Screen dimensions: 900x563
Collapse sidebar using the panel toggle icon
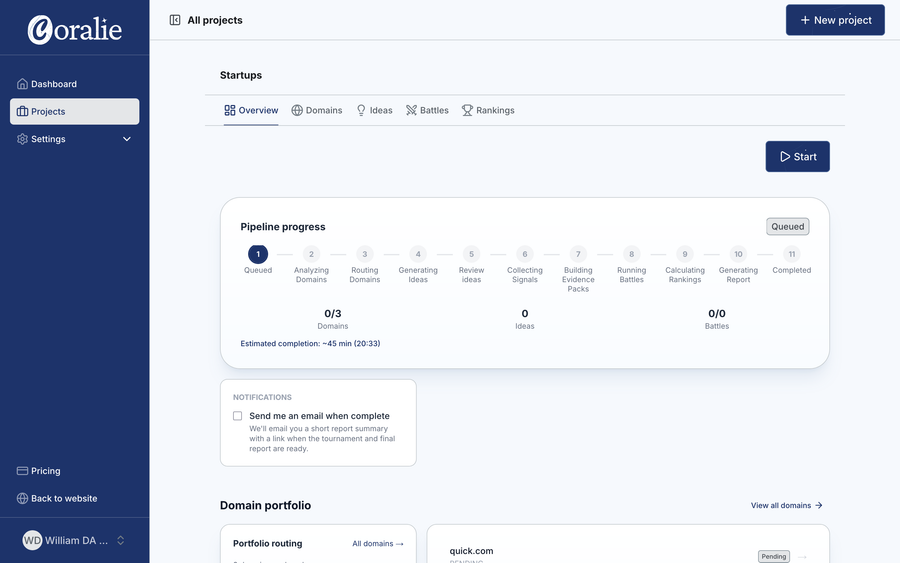pos(175,20)
